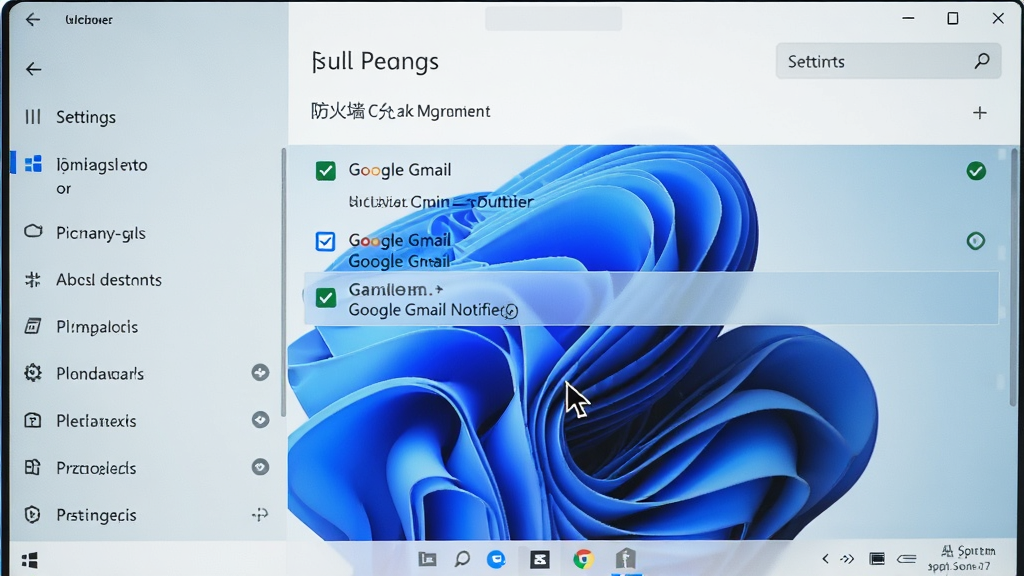Uncheck the Gamllem Google Gmail Notifier checkbox

pyautogui.click(x=325, y=298)
